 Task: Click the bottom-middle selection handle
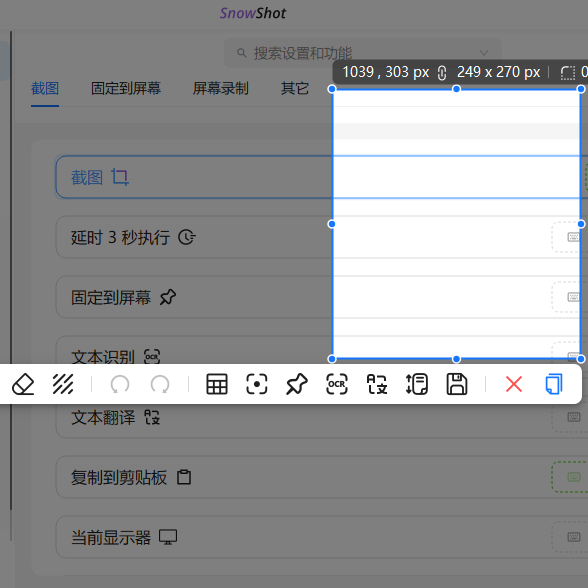(456, 359)
